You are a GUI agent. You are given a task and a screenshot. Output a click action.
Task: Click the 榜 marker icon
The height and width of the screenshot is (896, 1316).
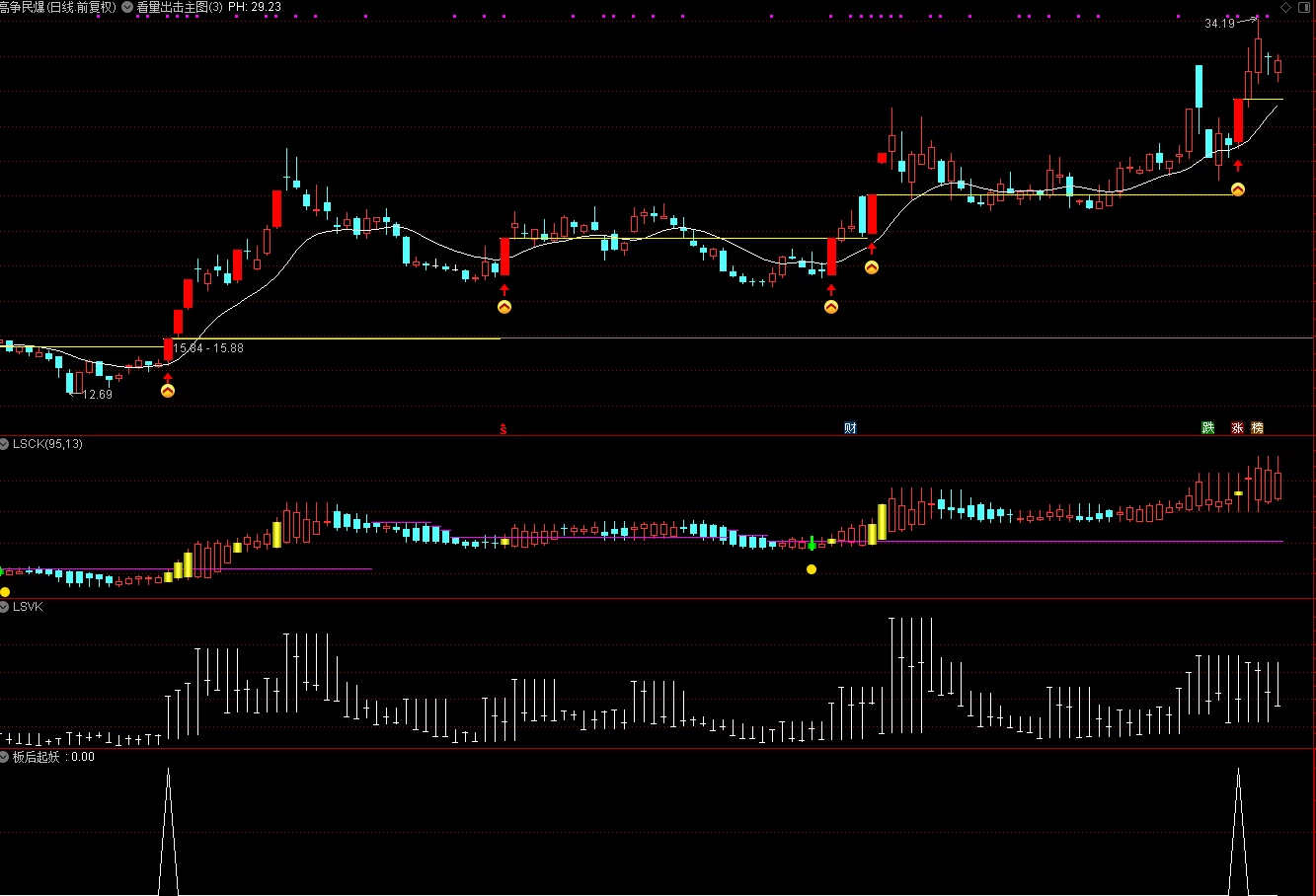[1257, 427]
